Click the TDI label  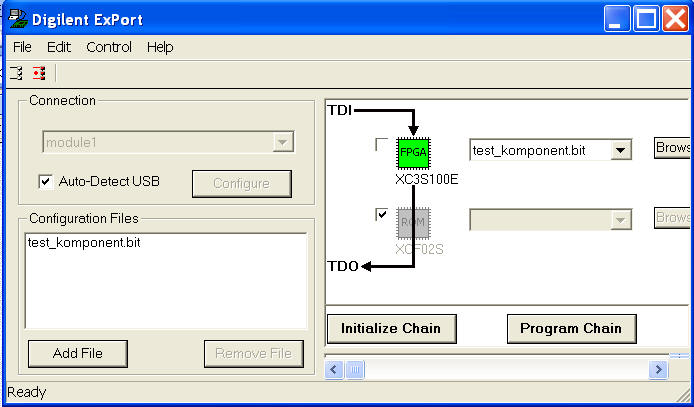(x=339, y=110)
